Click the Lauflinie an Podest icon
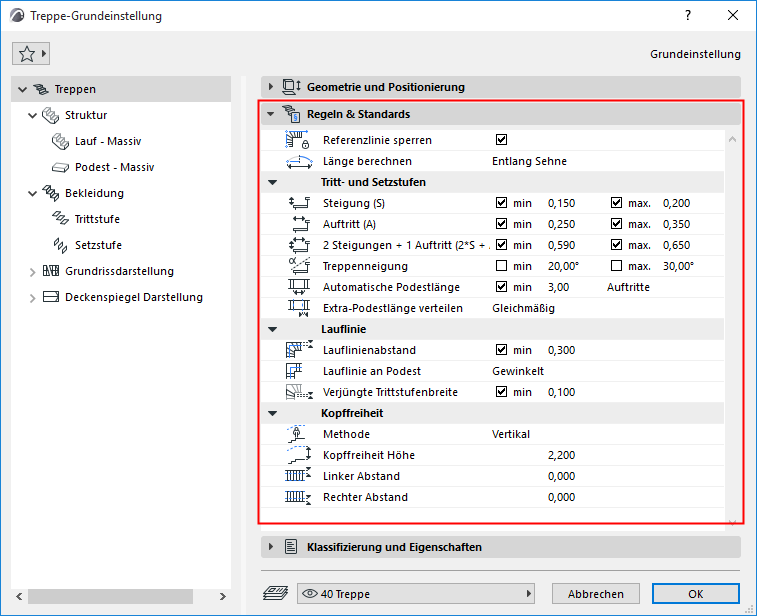 tap(294, 371)
